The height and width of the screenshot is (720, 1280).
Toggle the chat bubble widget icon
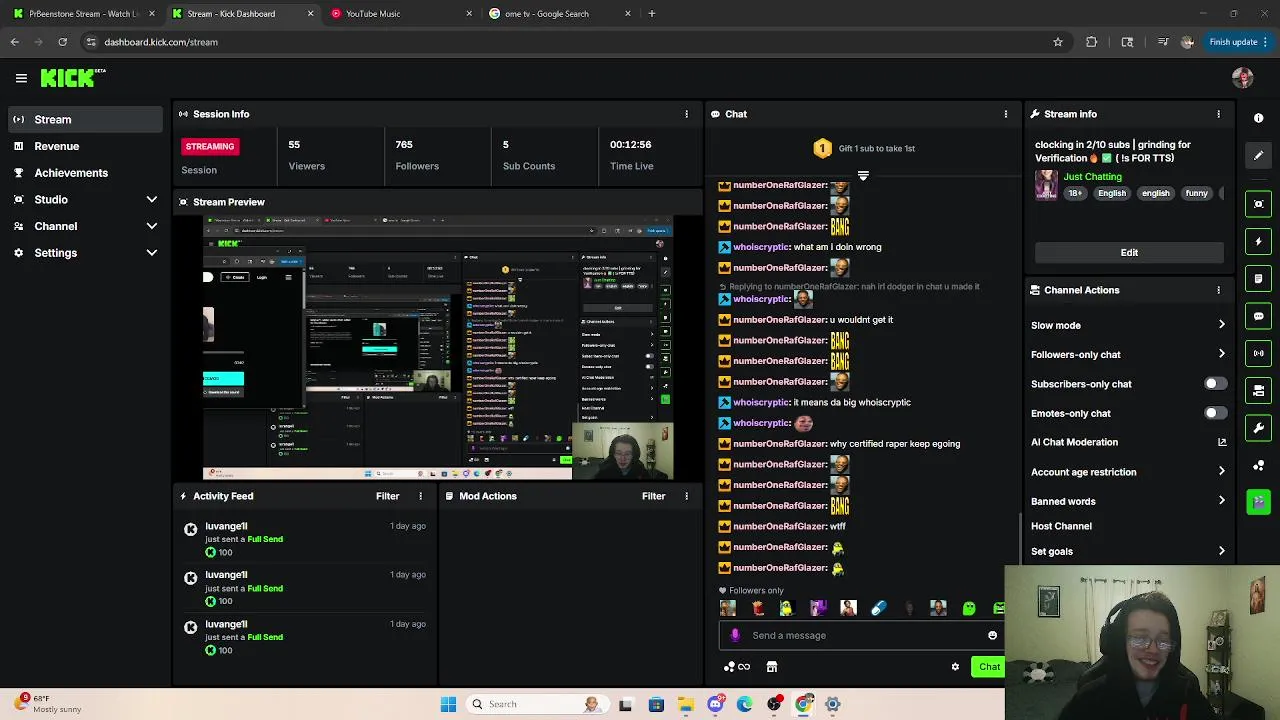pos(1258,316)
